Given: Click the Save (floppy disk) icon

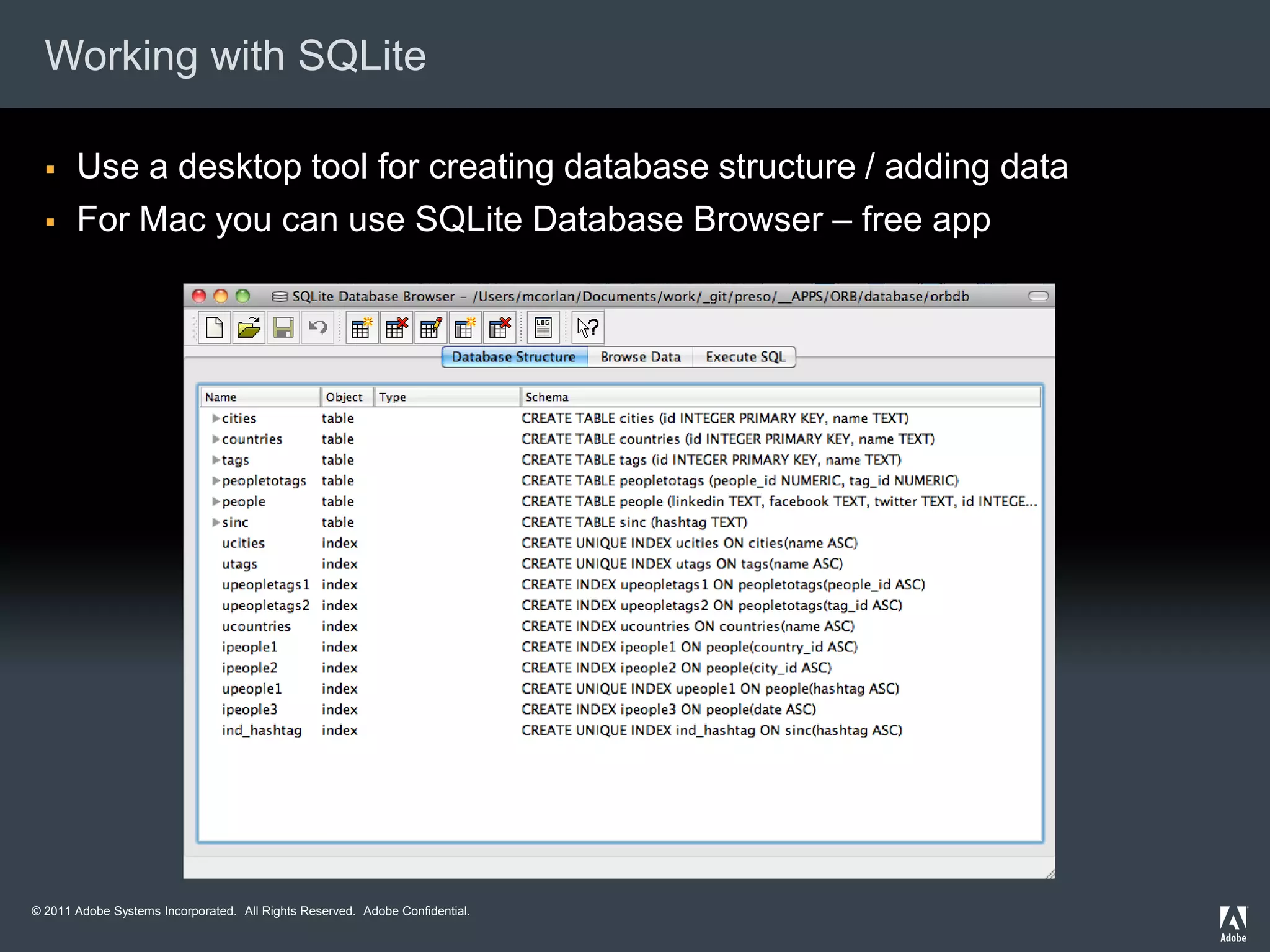Looking at the screenshot, I should tap(283, 327).
